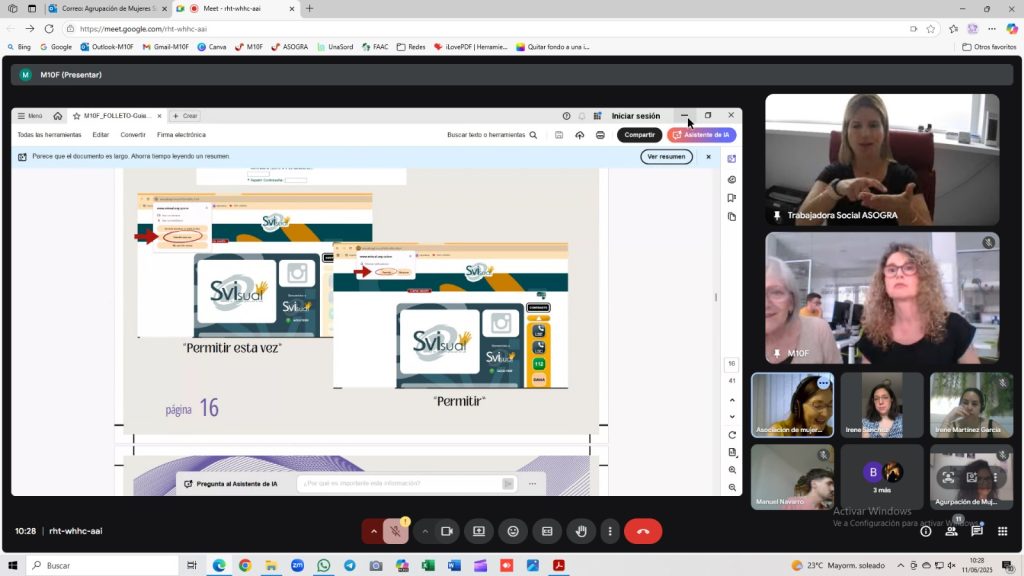Rotate the page view in Acrobat

click(732, 435)
